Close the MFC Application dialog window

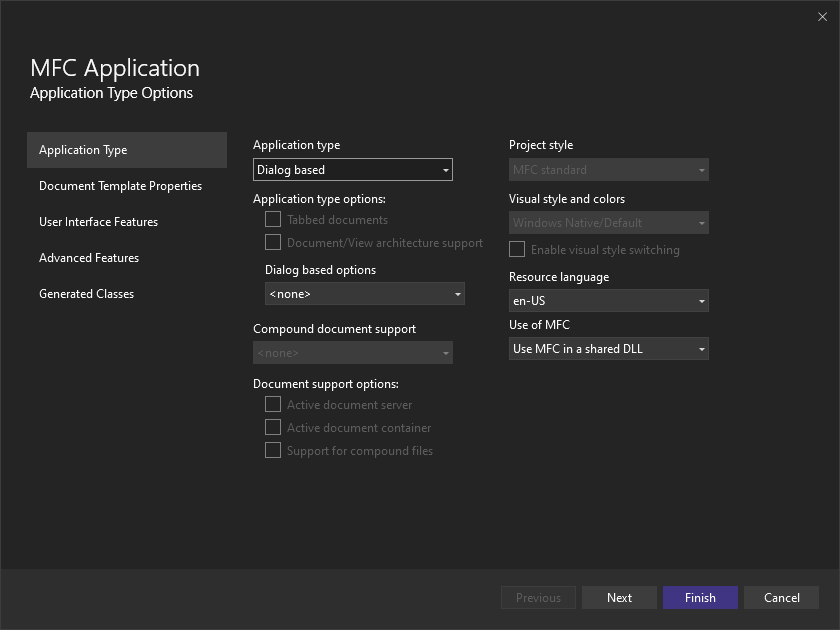click(x=823, y=16)
